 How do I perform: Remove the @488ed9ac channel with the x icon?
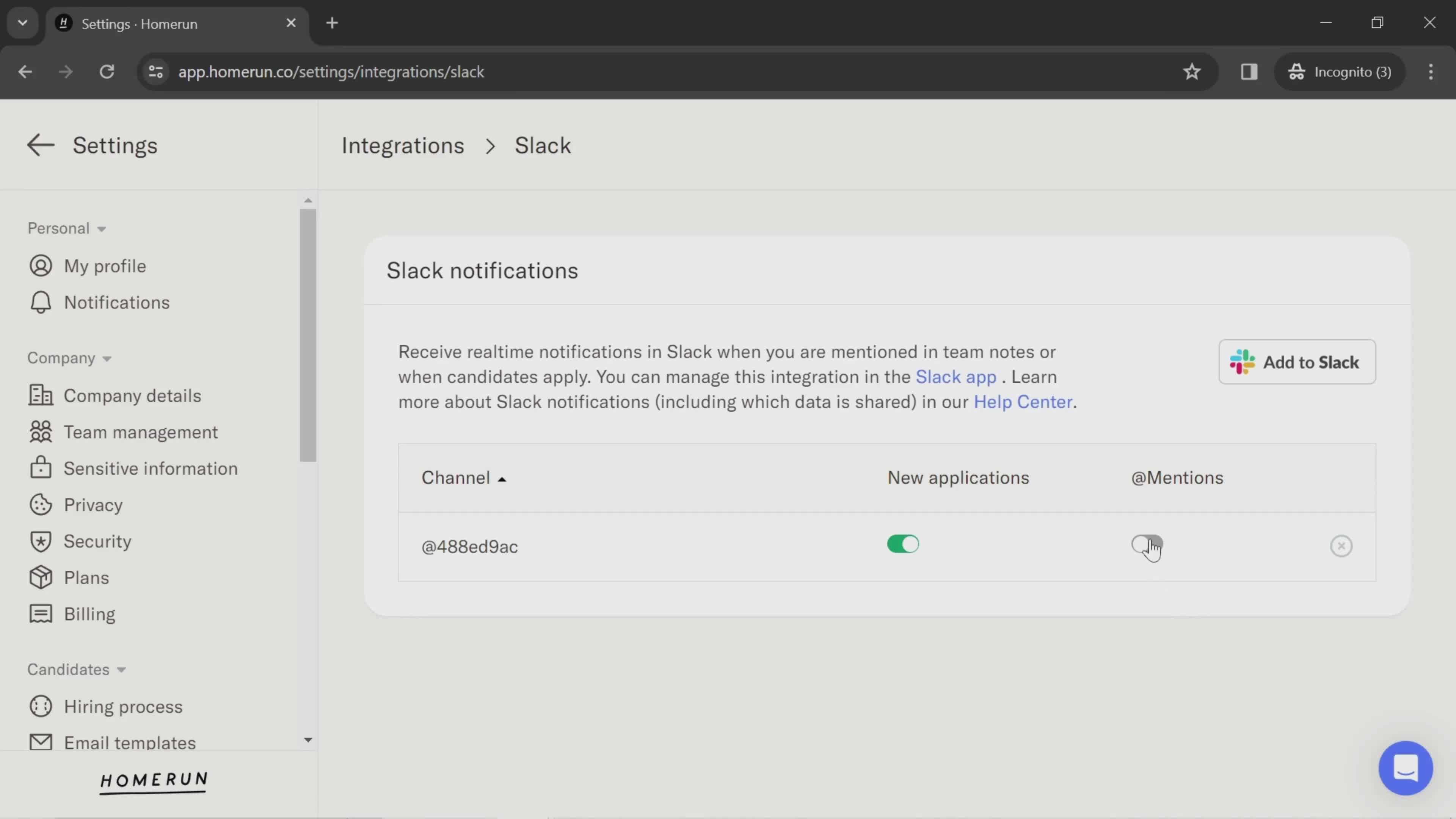(x=1341, y=546)
